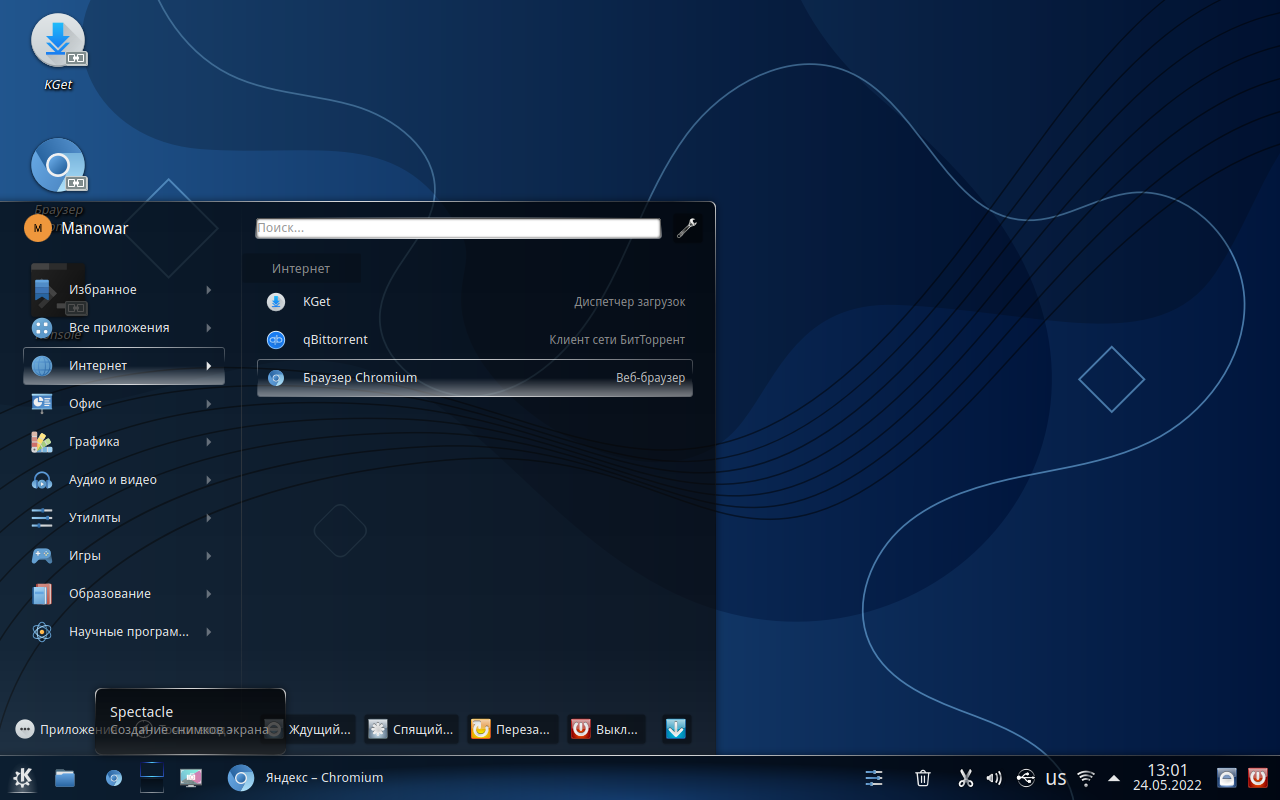This screenshot has width=1280, height=800.
Task: Open the clipboard scissors tray icon
Action: point(965,778)
